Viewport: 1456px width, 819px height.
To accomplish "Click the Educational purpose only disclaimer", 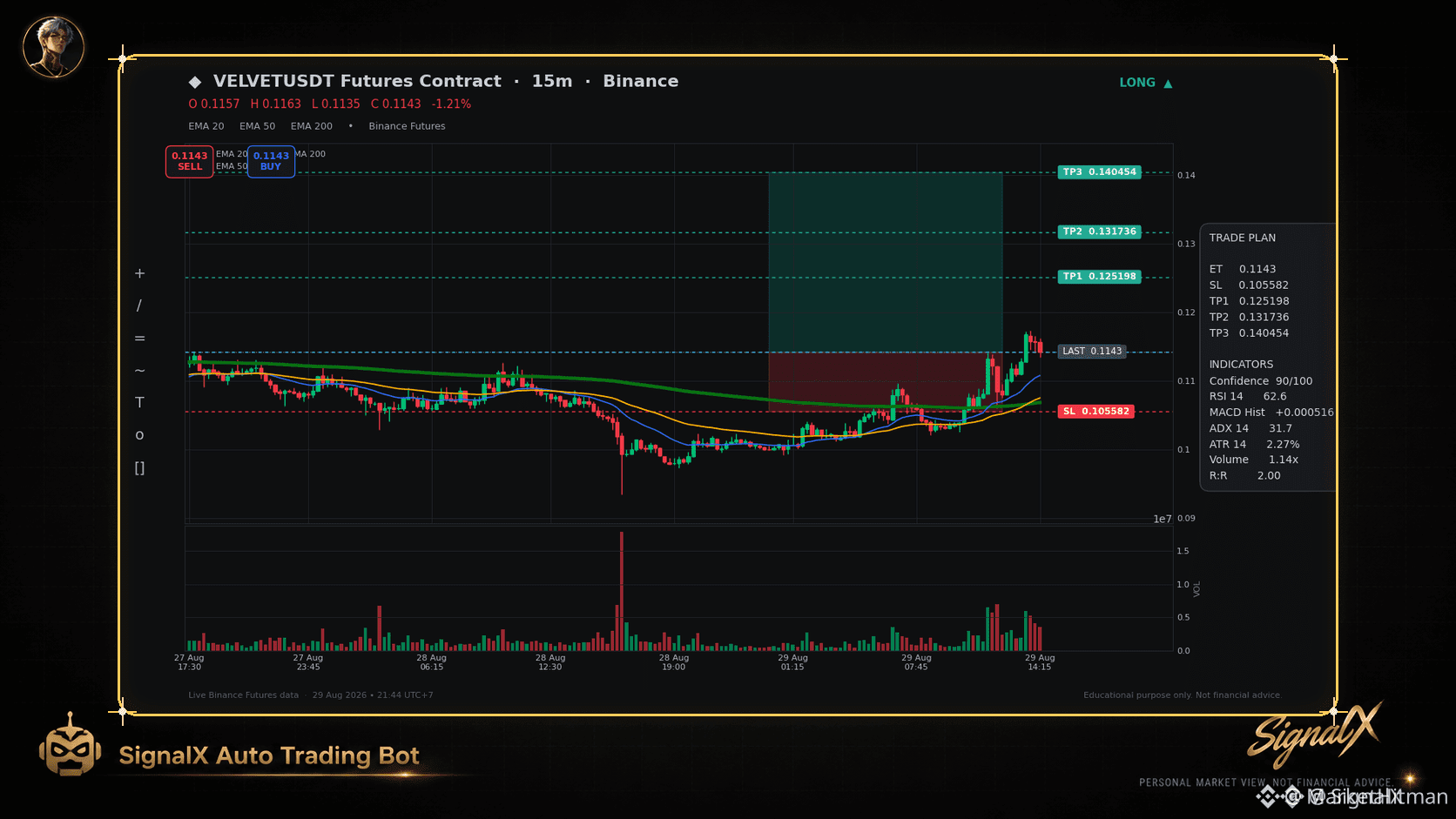I will coord(1183,695).
